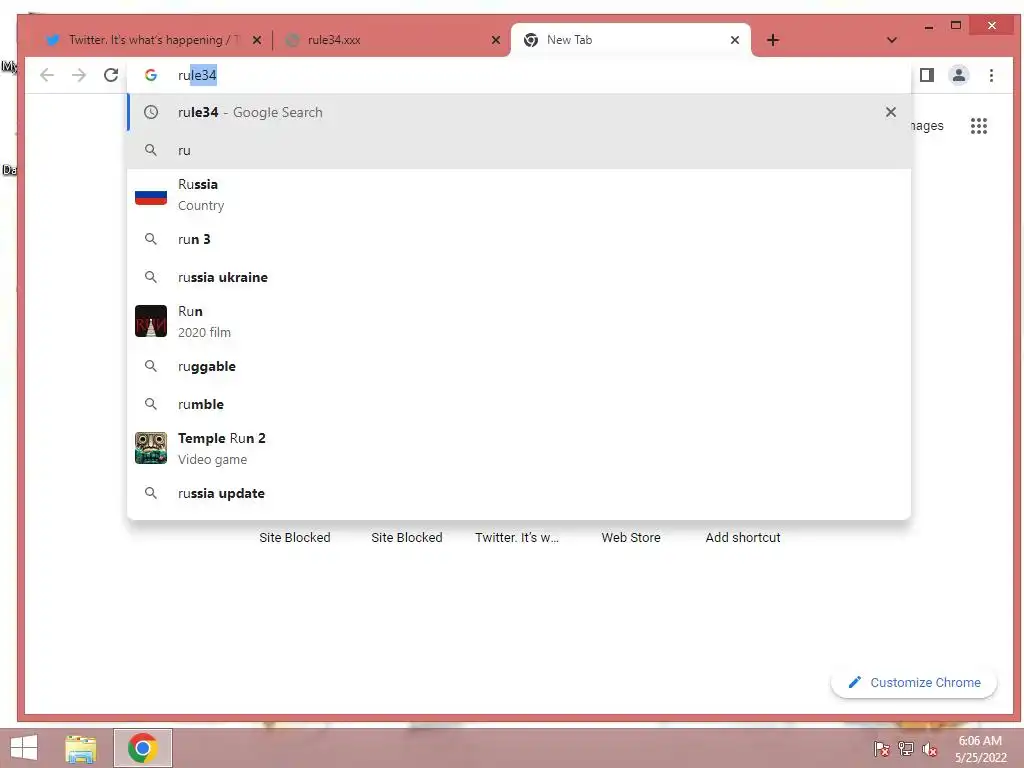Close the Twitter tab
The width and height of the screenshot is (1024, 768).
tap(257, 40)
